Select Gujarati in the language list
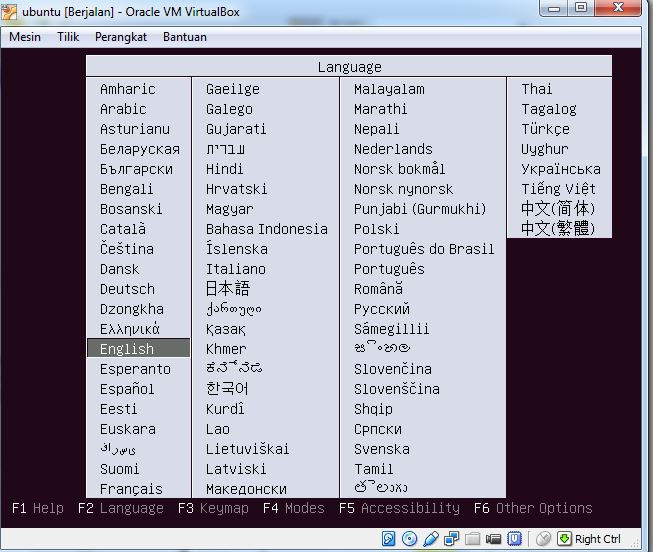Viewport: 653px width, 552px height. (x=236, y=129)
